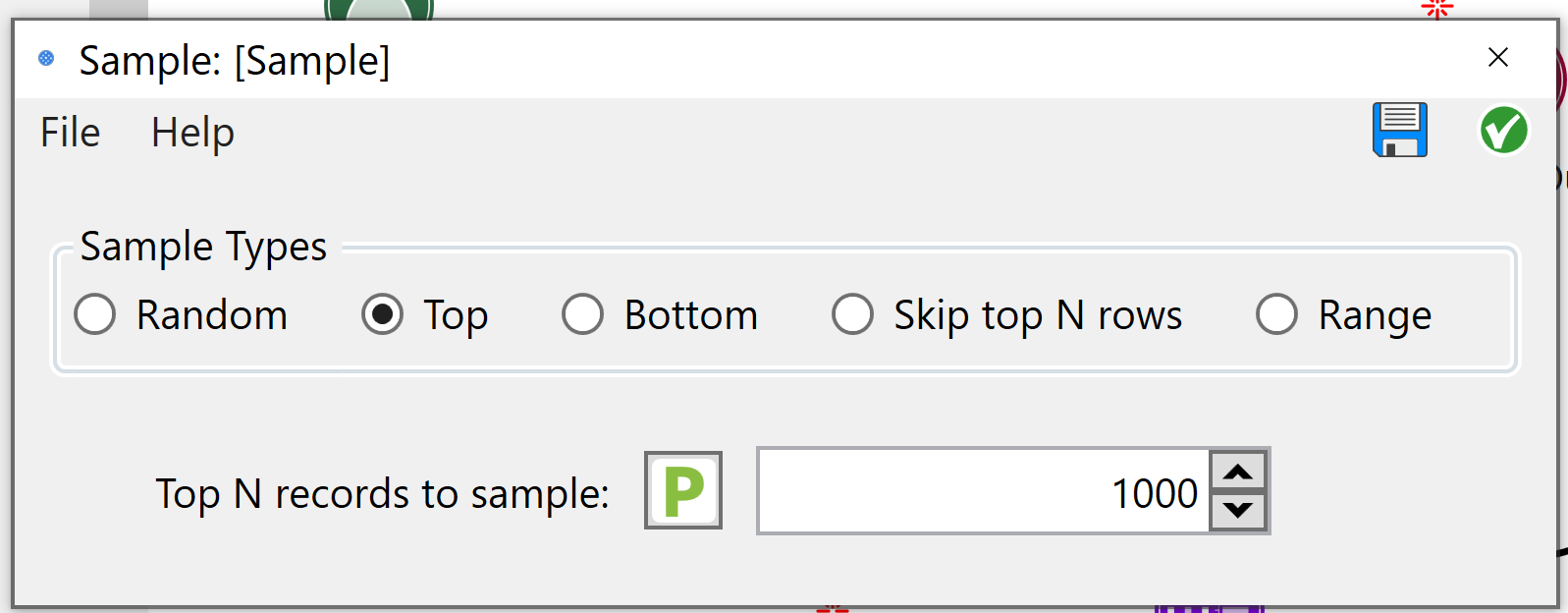Apply changes via the green checkmark icon
This screenshot has width=1568, height=613.
tap(1502, 131)
